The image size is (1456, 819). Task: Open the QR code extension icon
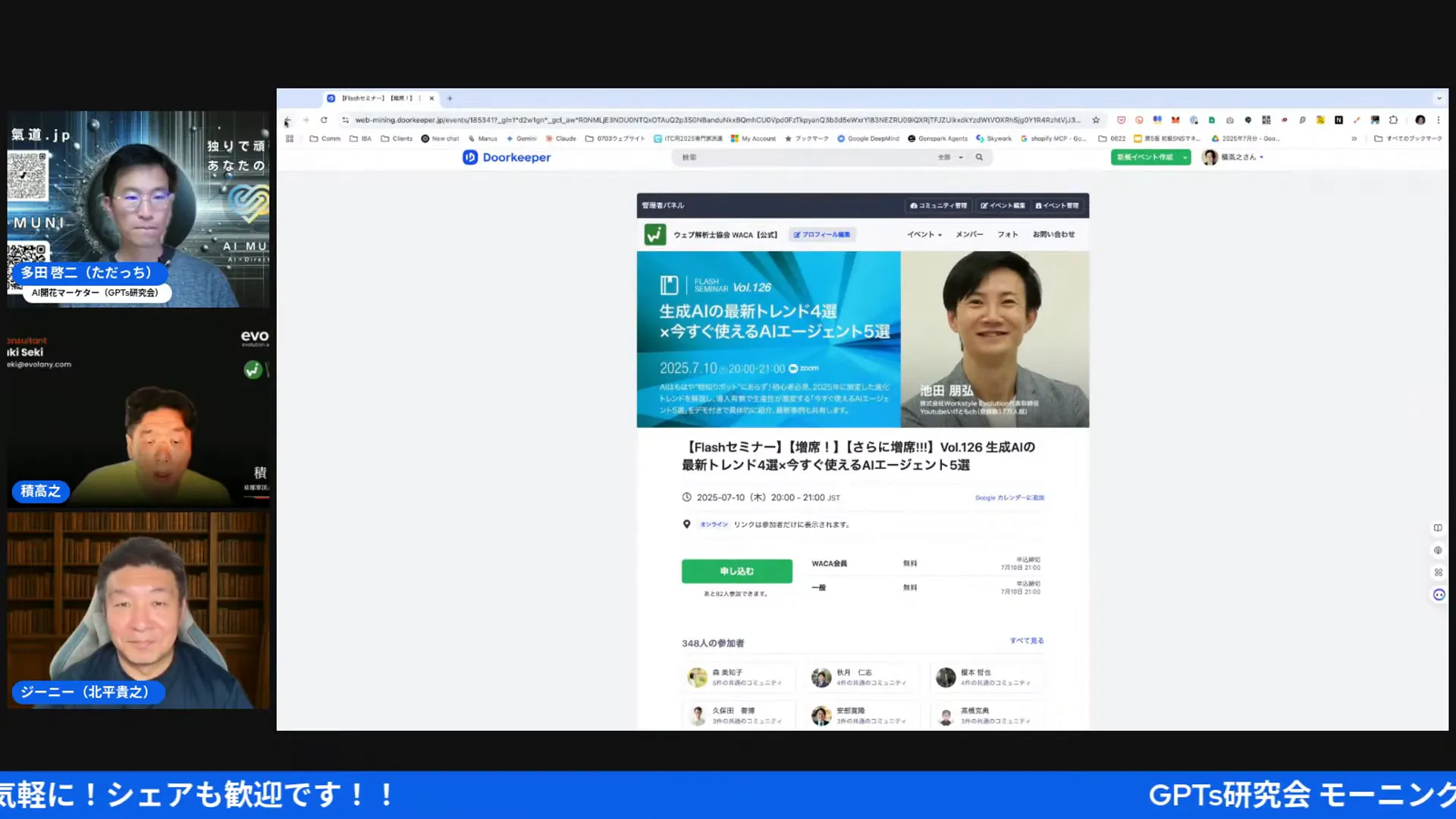1266,121
